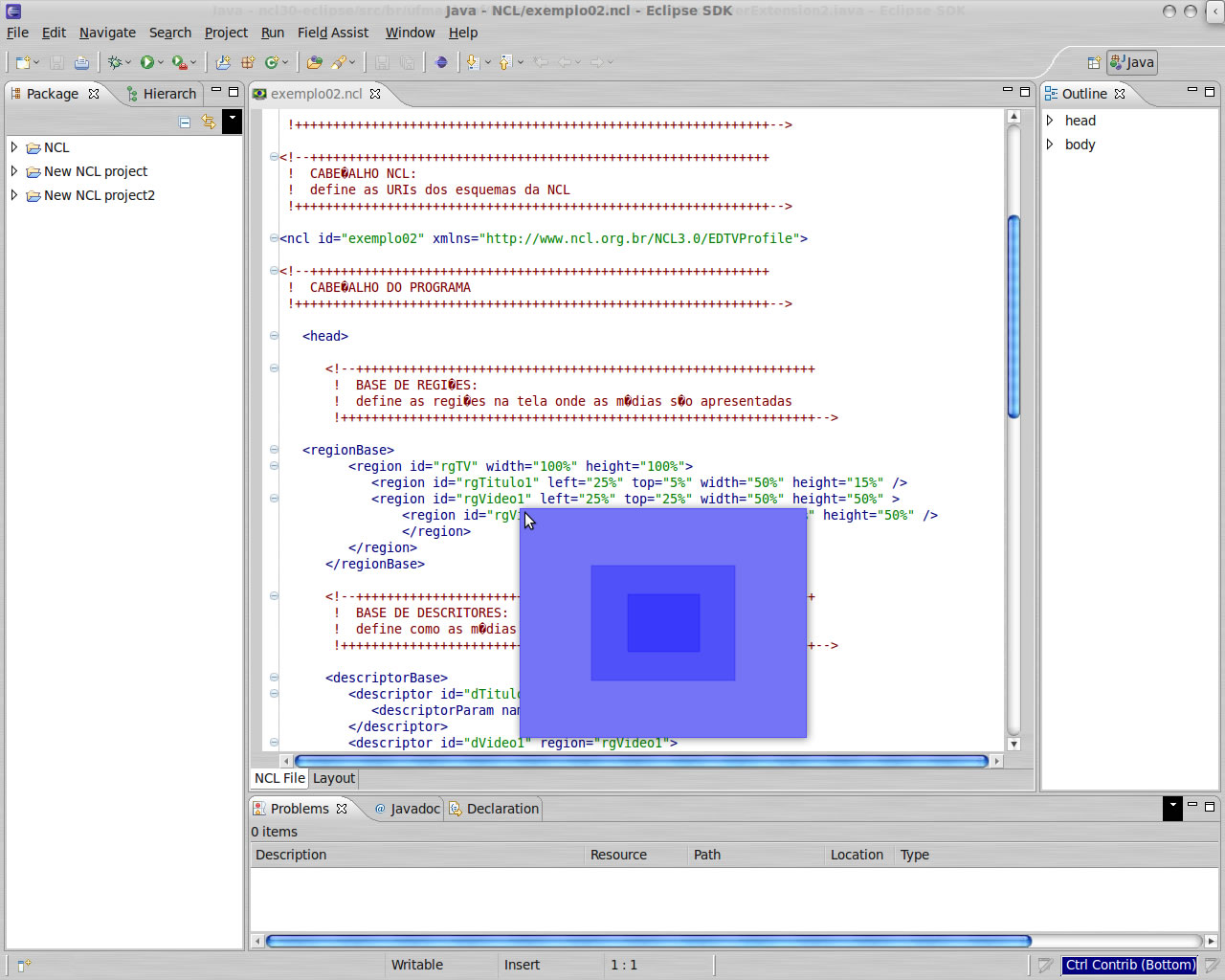1225x980 pixels.
Task: Click the New Java Class icon
Action: (272, 62)
